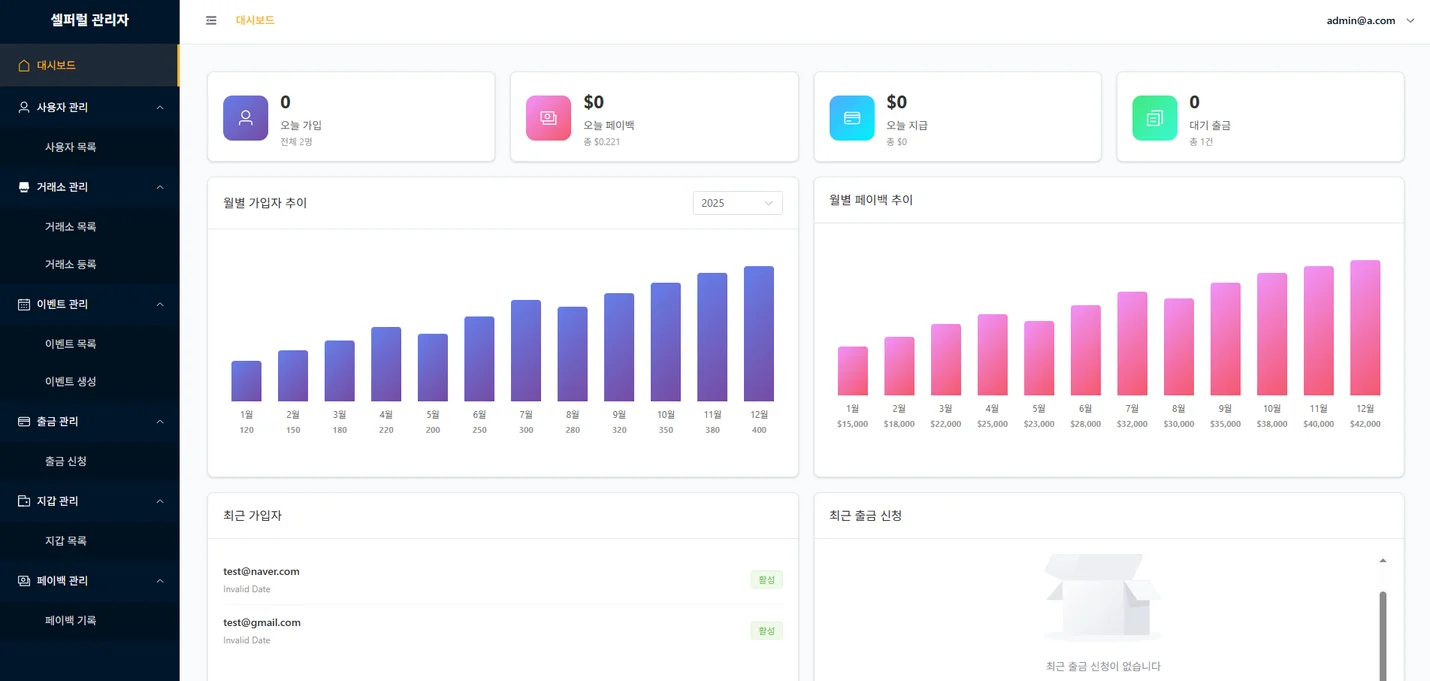Click the home icon beside 대시보드
This screenshot has width=1430, height=681.
[24, 66]
